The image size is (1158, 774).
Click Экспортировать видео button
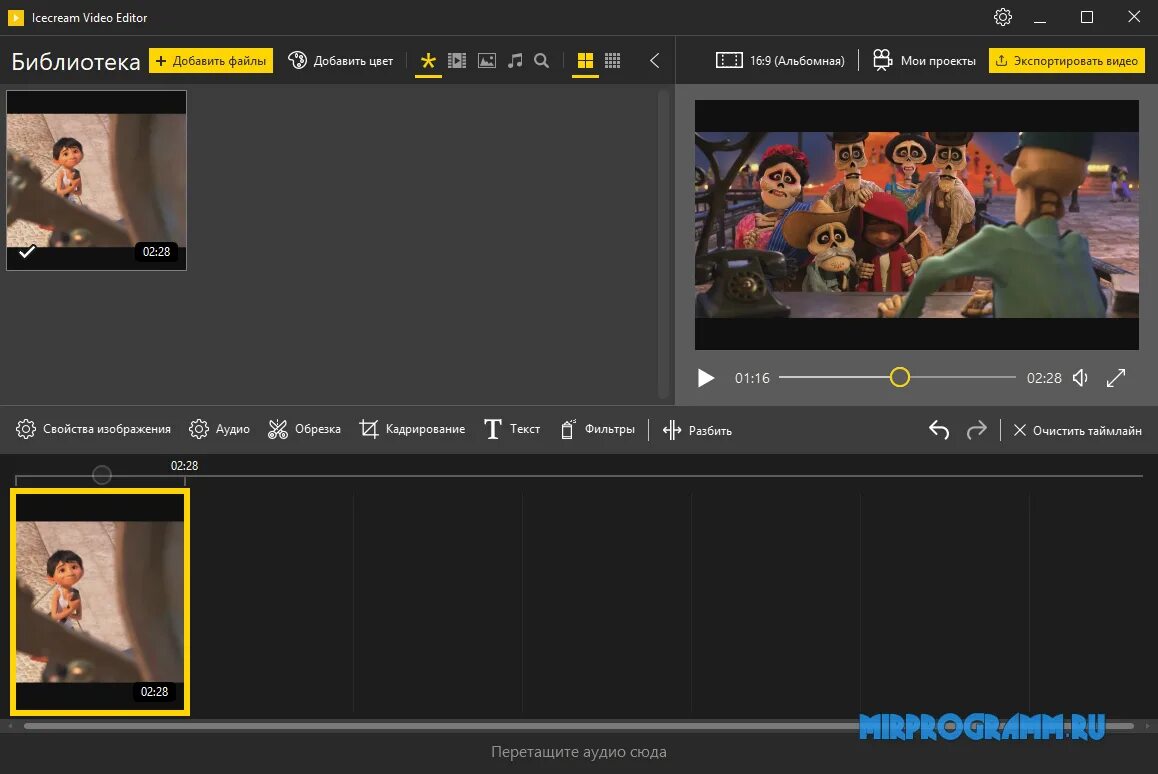(1067, 61)
